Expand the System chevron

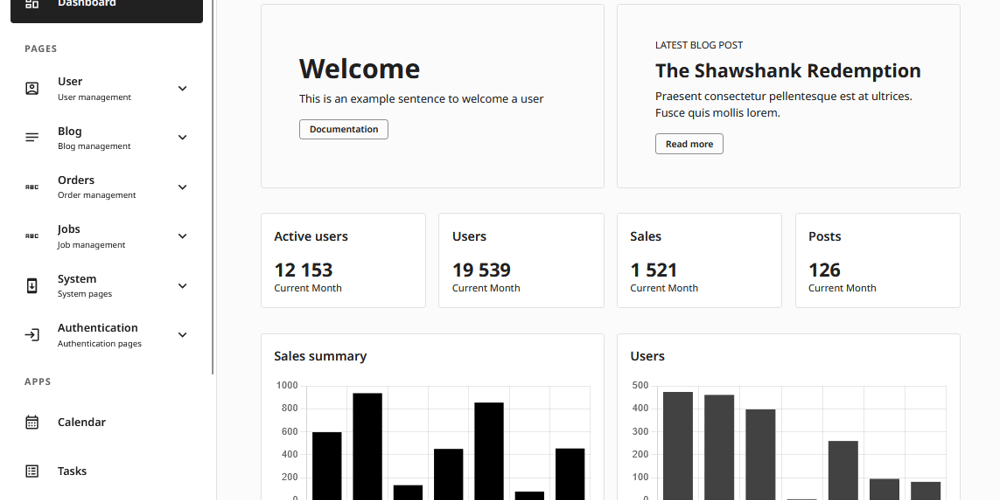point(182,286)
